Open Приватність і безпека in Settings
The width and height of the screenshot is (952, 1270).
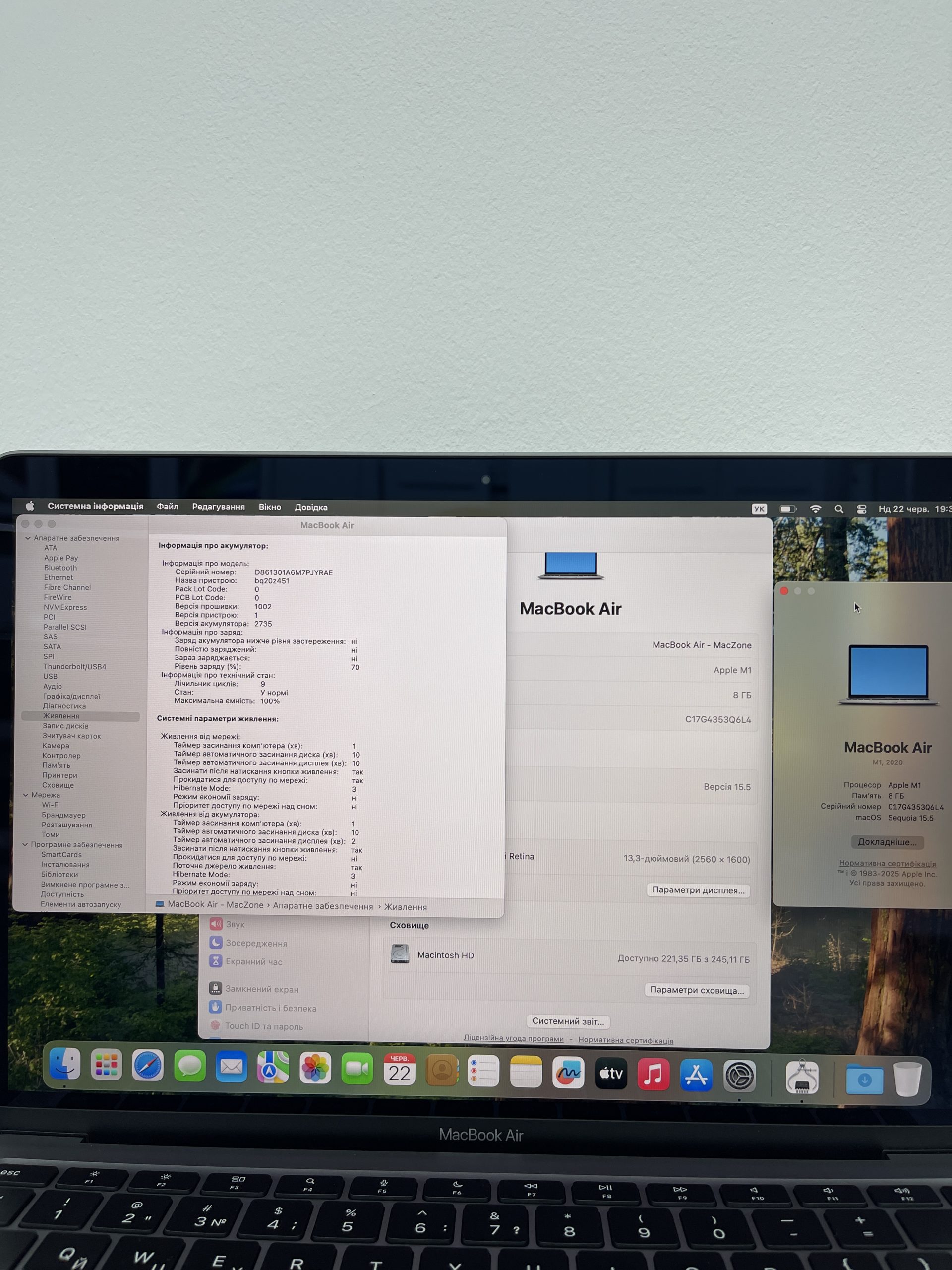(263, 1008)
